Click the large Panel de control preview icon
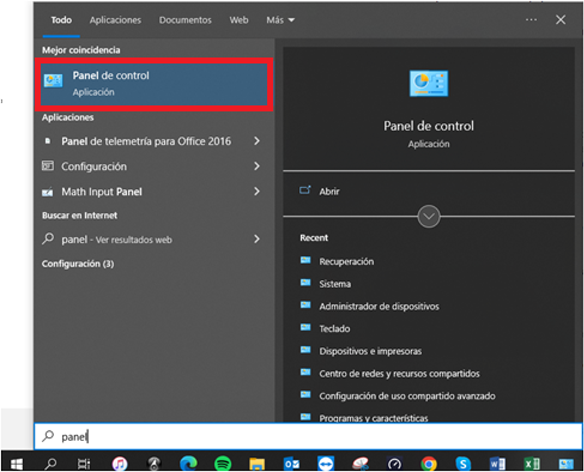This screenshot has width=584, height=472. tap(429, 83)
